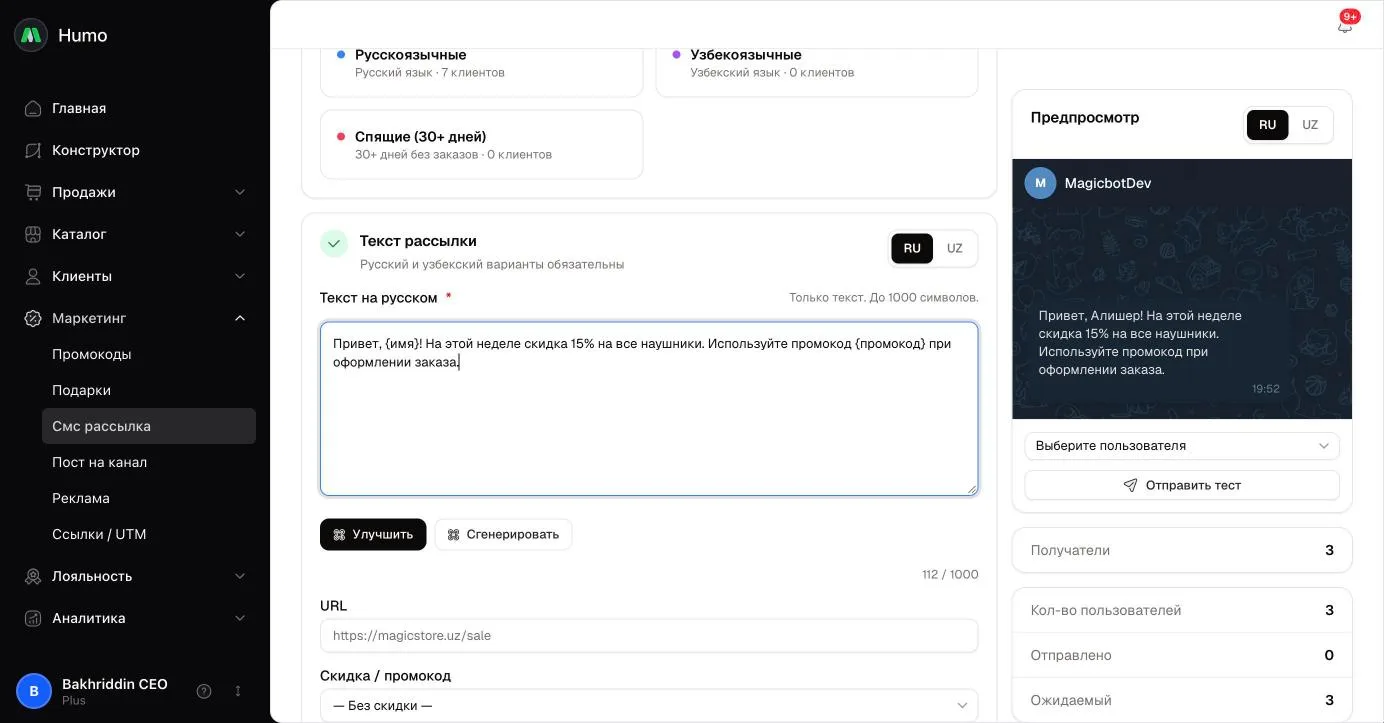This screenshot has width=1384, height=723.
Task: Collapse the Маркетинг menu chevron
Action: (x=240, y=318)
